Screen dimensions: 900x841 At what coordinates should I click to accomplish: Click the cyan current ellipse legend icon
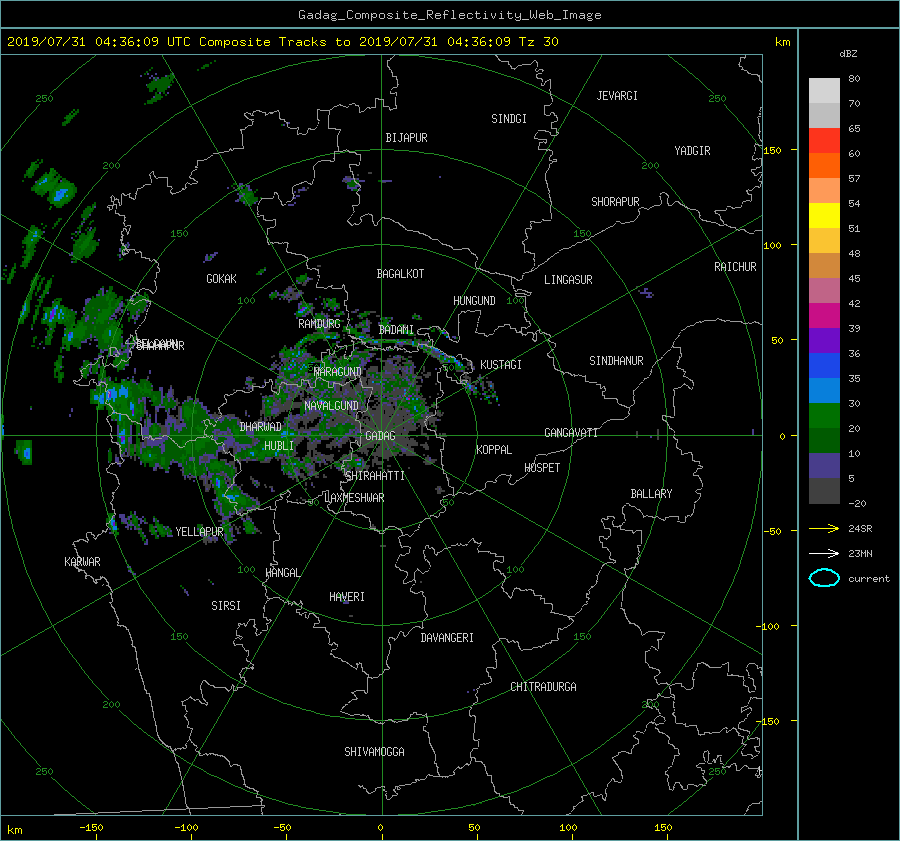pyautogui.click(x=824, y=578)
